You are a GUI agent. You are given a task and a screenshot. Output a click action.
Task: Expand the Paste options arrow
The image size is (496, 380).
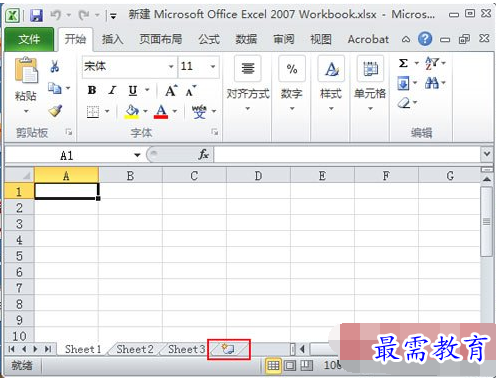point(26,111)
